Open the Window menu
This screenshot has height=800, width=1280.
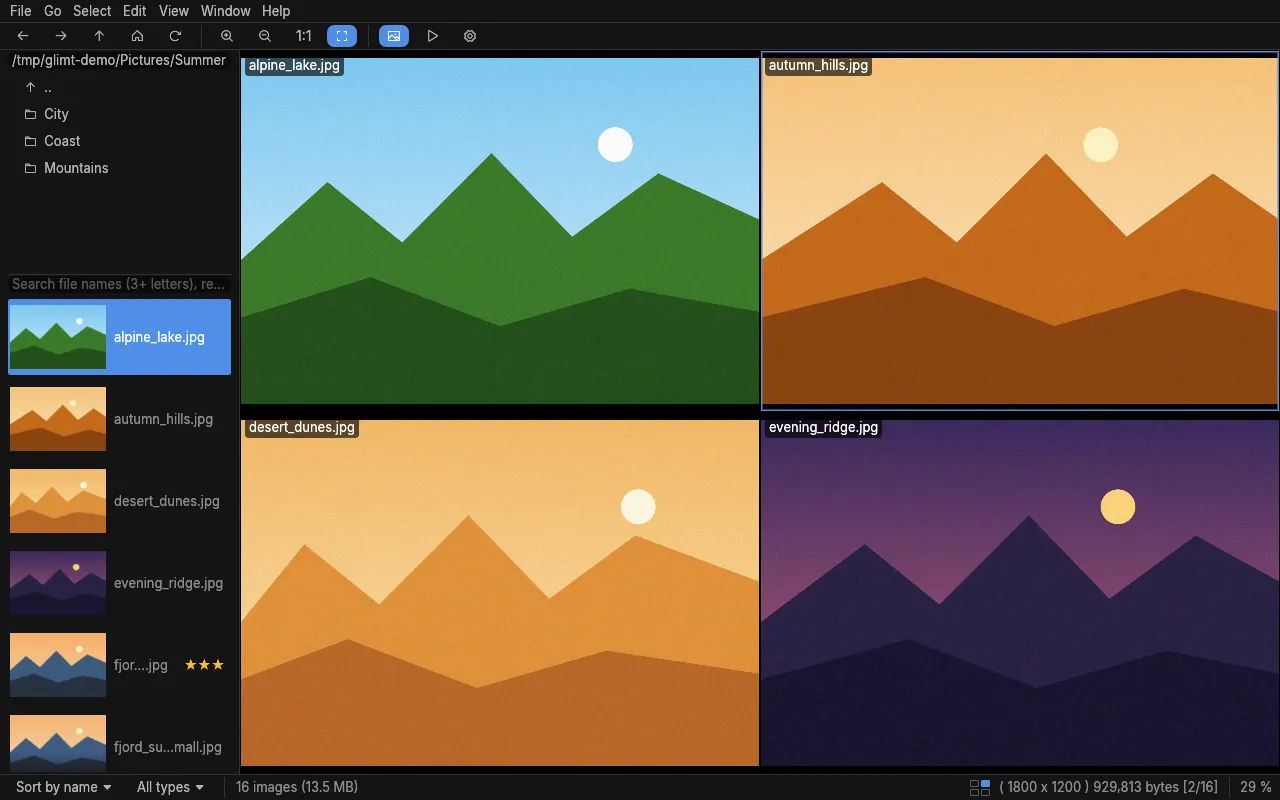[x=226, y=11]
